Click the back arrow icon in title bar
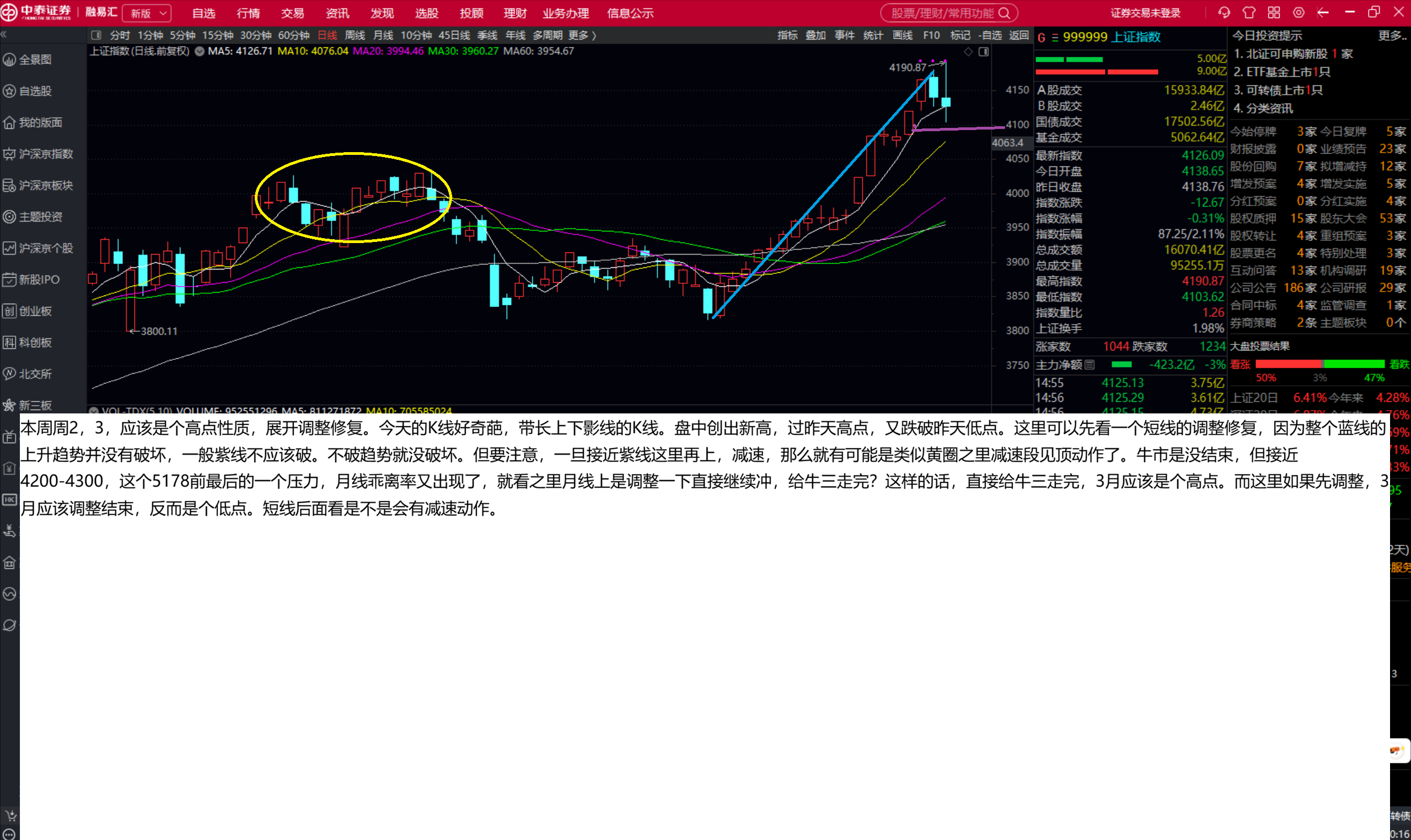The height and width of the screenshot is (840, 1411). point(1323,13)
